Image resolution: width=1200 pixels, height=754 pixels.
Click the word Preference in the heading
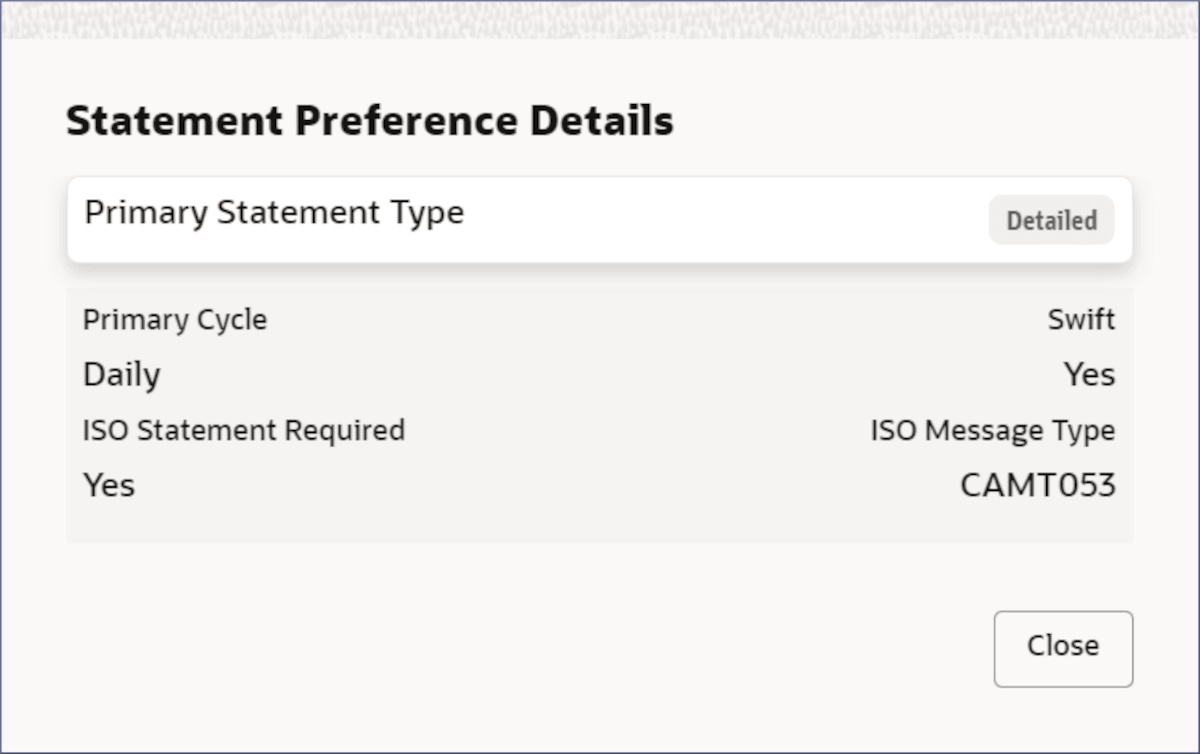tap(406, 122)
